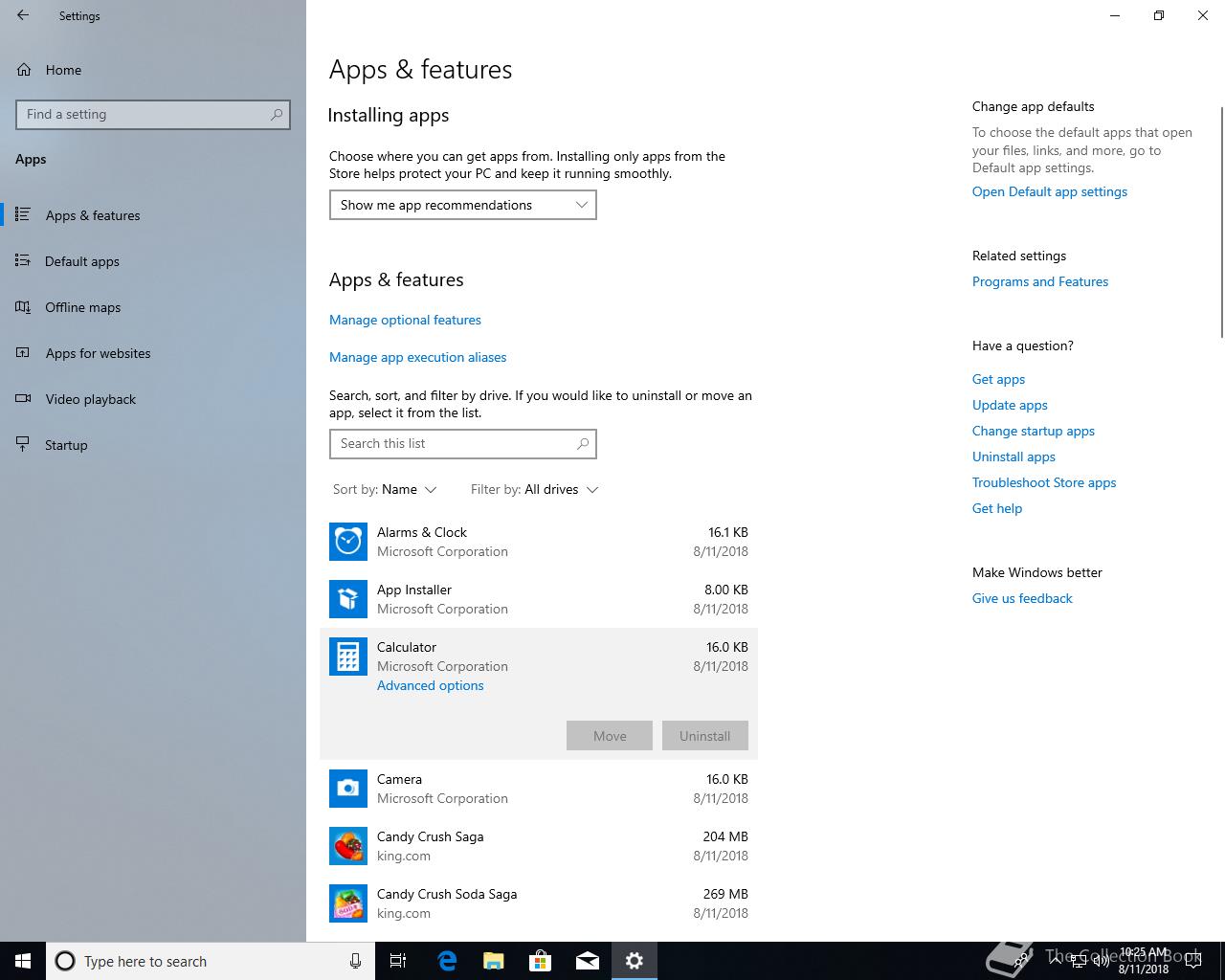Viewport: 1225px width, 980px height.
Task: Open Show me app recommendations dropdown
Action: point(463,205)
